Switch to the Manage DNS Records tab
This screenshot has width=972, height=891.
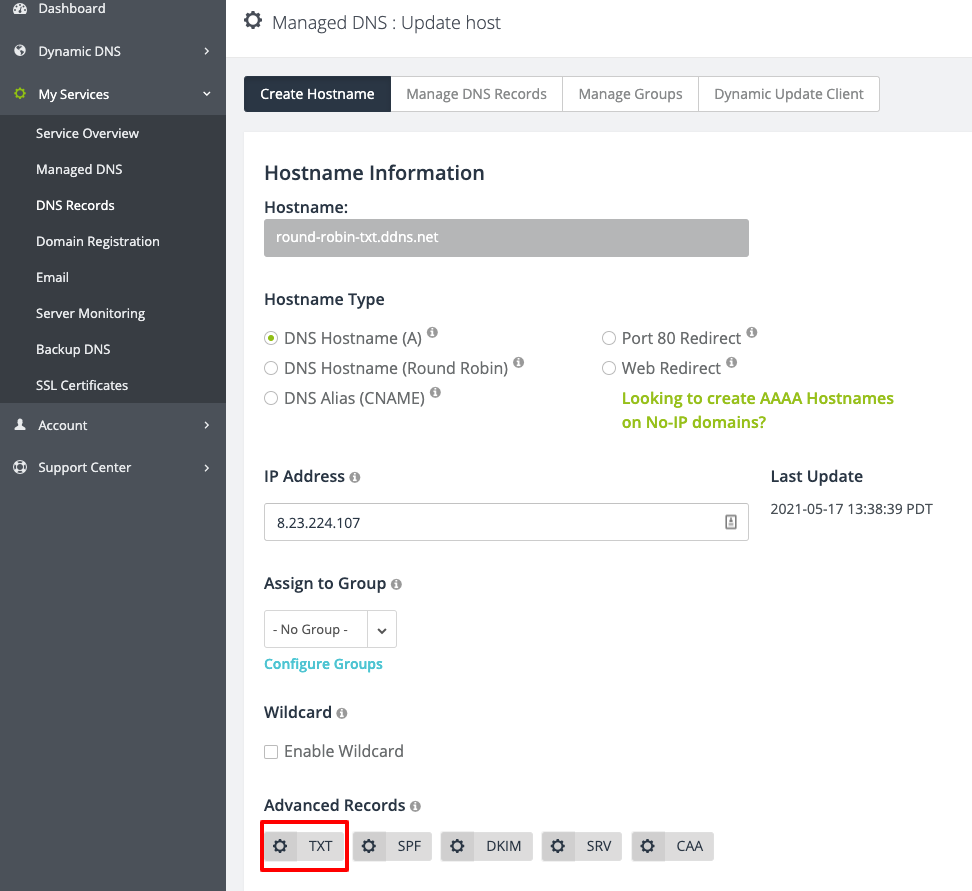(477, 94)
